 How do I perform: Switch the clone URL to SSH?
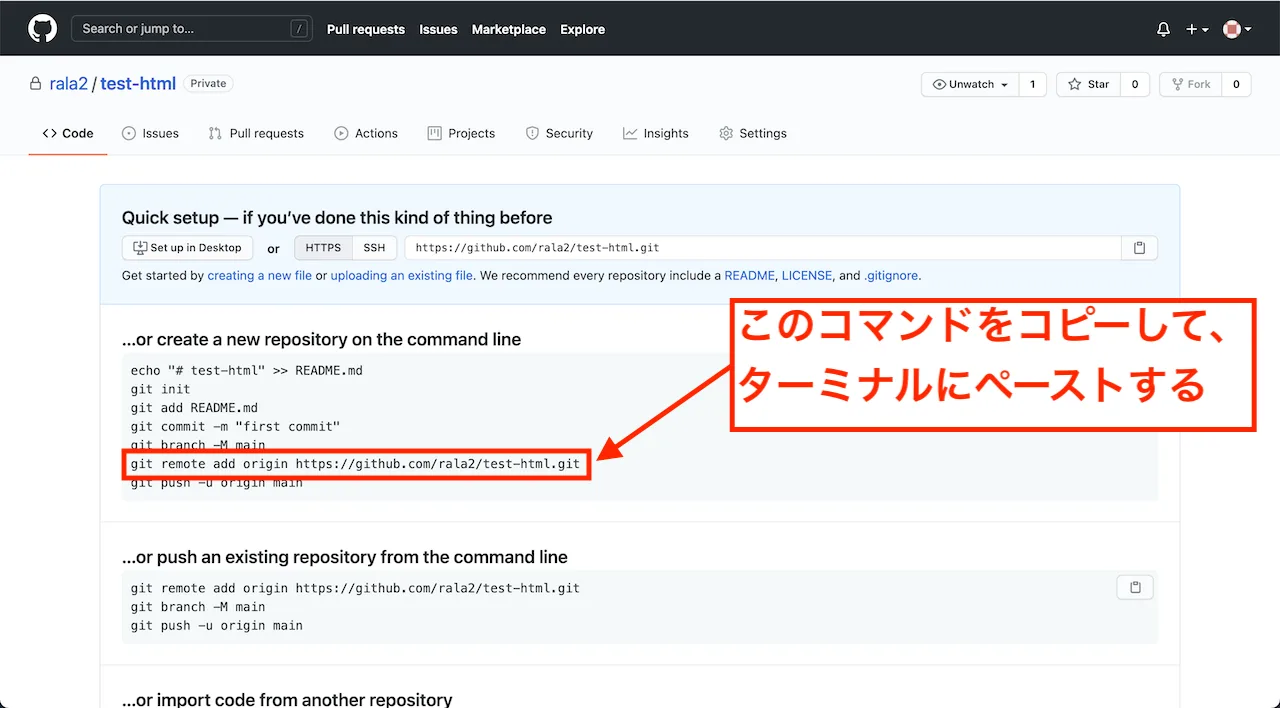[x=374, y=247]
